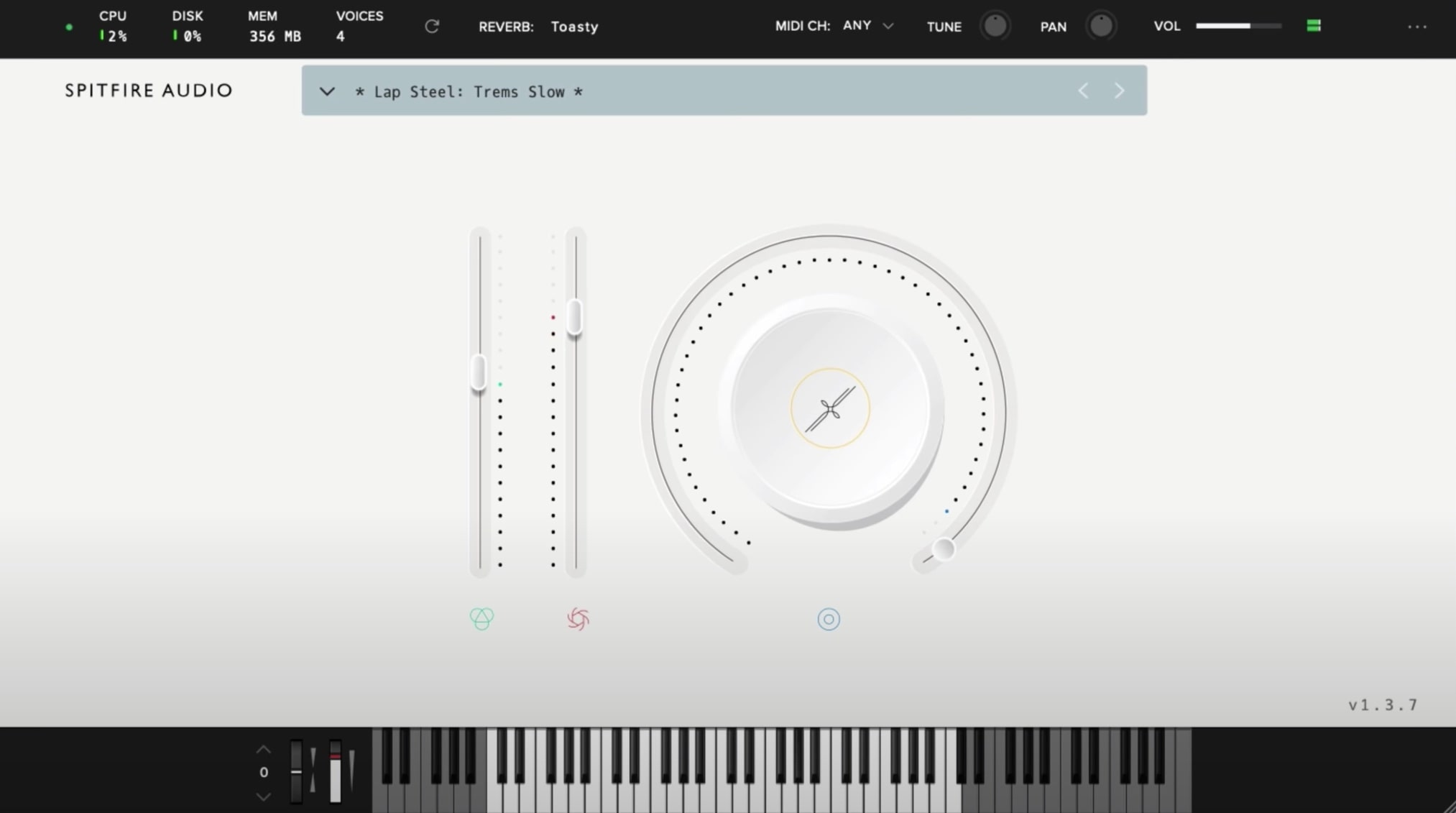Click the red Dynamics swirl icon
Screen dimensions: 1456x813
click(578, 618)
